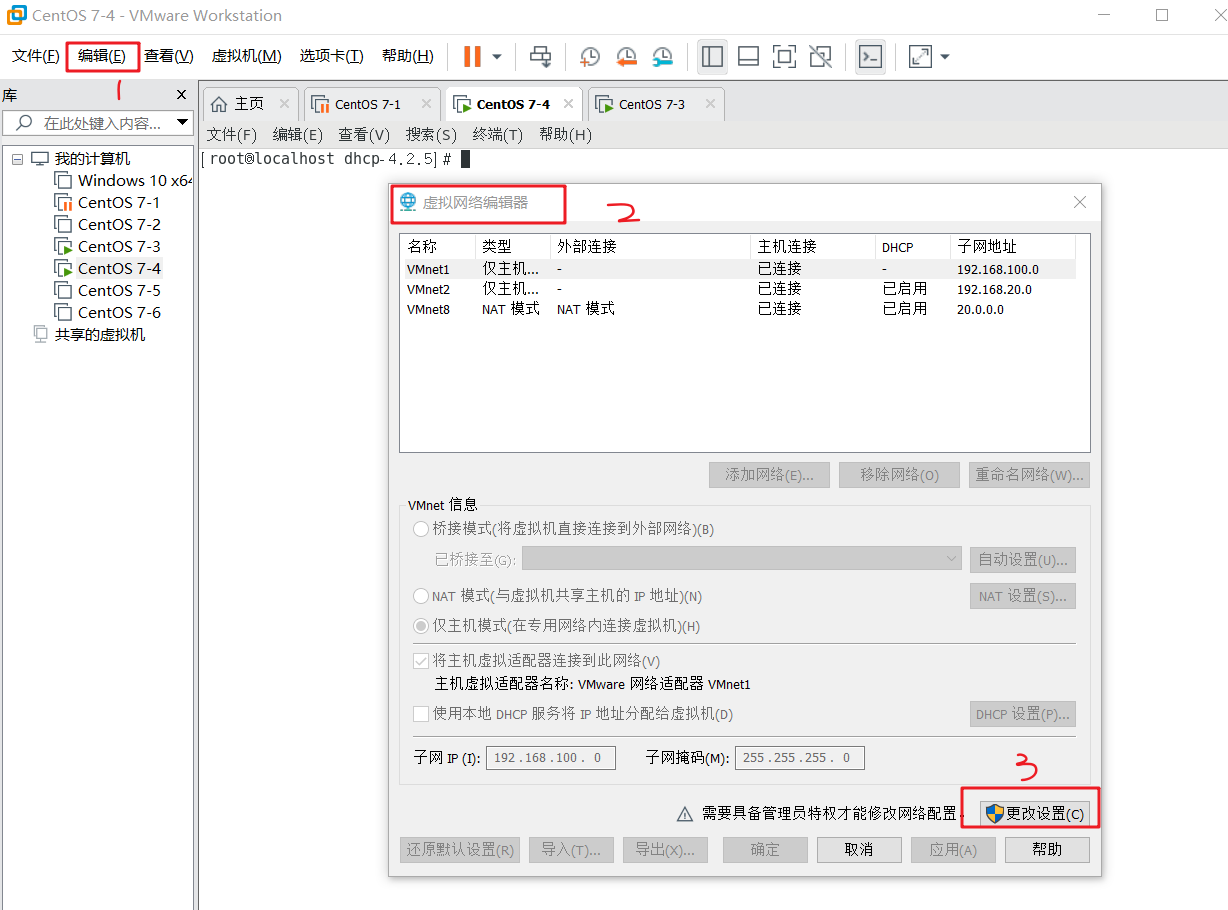This screenshot has height=910, width=1228.
Task: Open the 帮助(H) menu in VMware menu bar
Action: pyautogui.click(x=408, y=56)
